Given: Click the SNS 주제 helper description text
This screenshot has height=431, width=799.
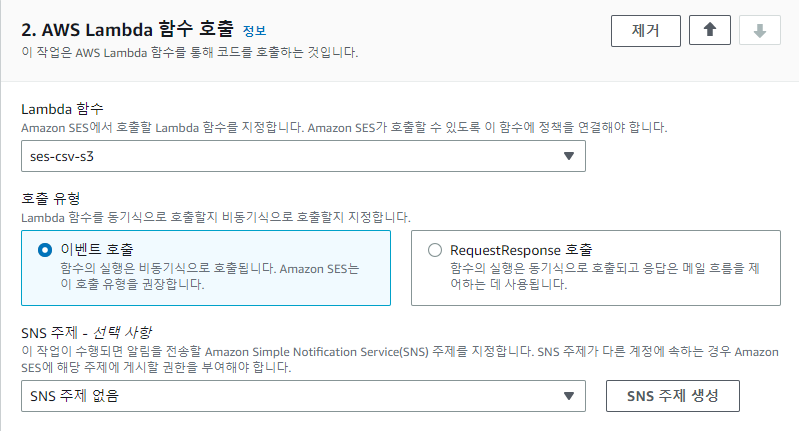Looking at the screenshot, I should tap(400, 360).
